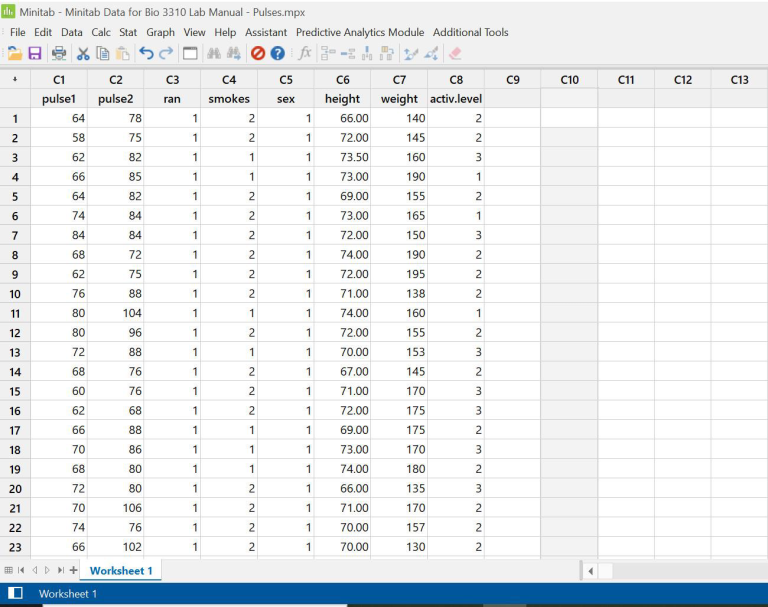
Task: Open the Help menu
Action: pyautogui.click(x=225, y=32)
